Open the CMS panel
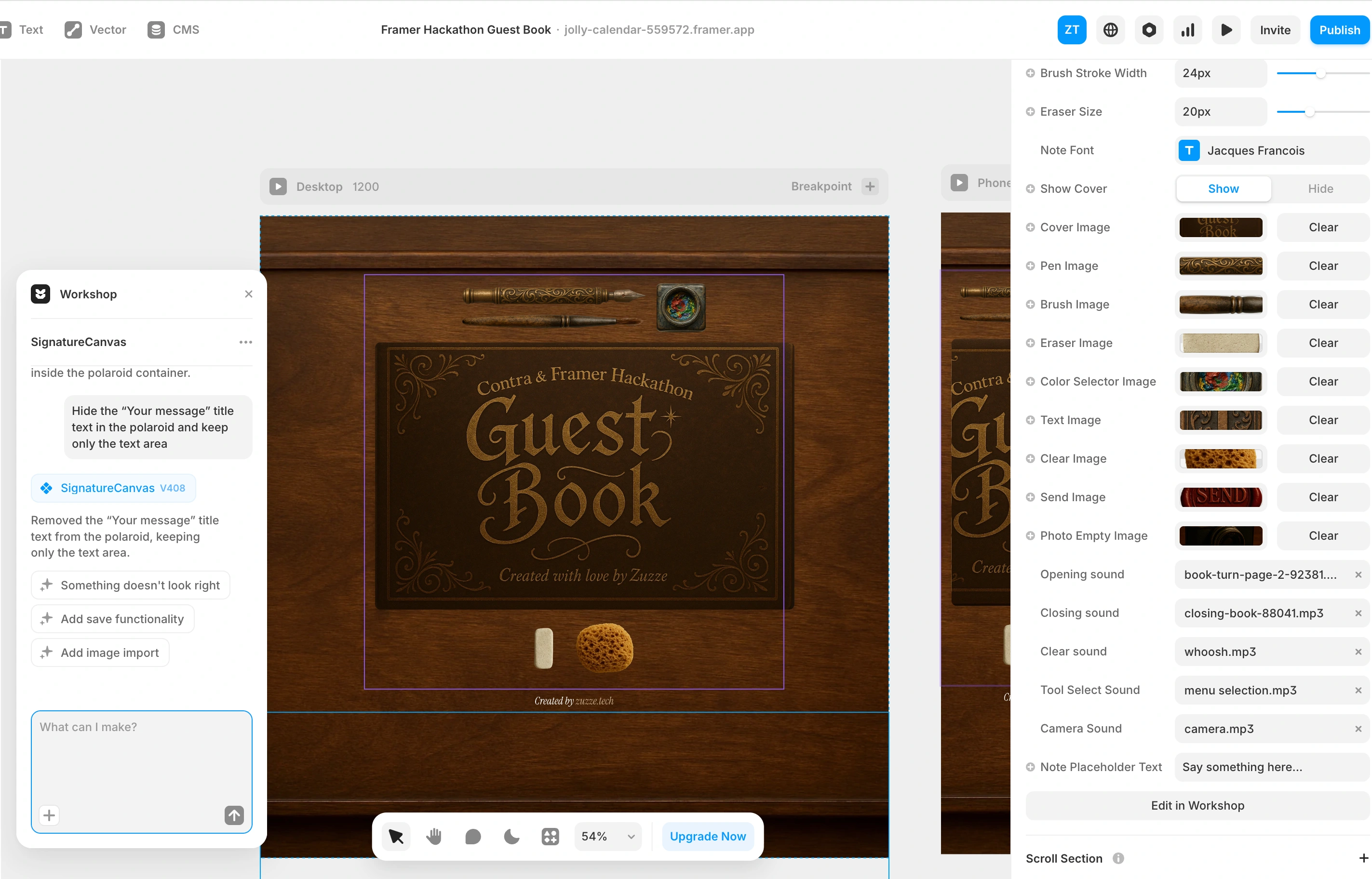 click(174, 30)
